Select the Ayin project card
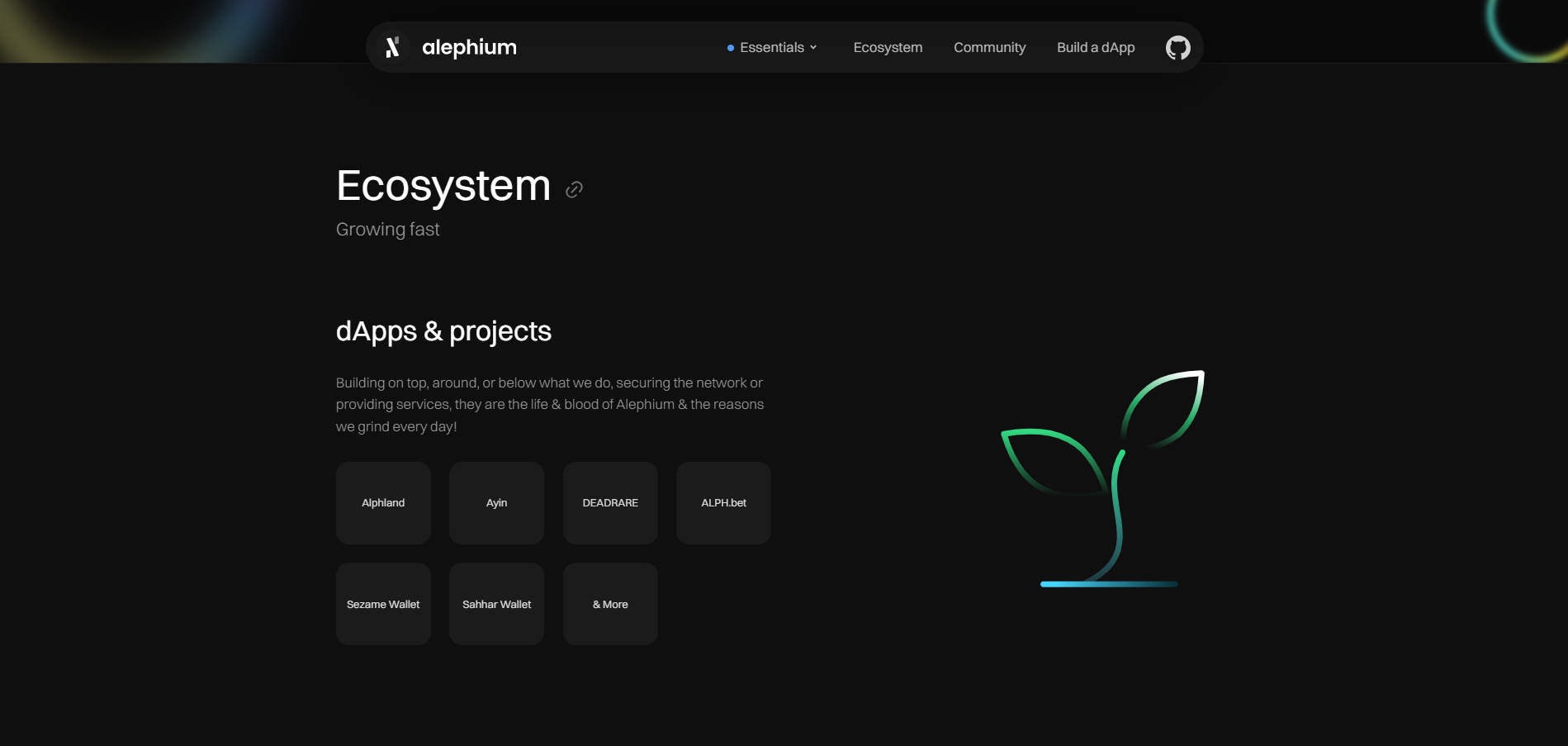This screenshot has height=746, width=1568. tap(496, 503)
